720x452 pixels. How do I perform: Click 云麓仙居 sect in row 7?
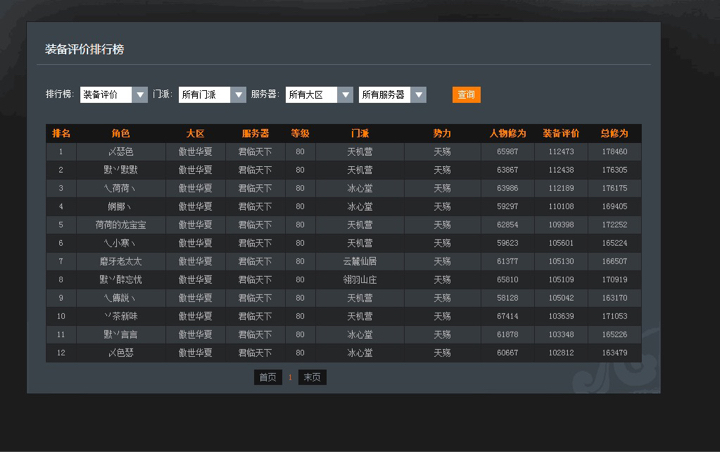point(360,261)
